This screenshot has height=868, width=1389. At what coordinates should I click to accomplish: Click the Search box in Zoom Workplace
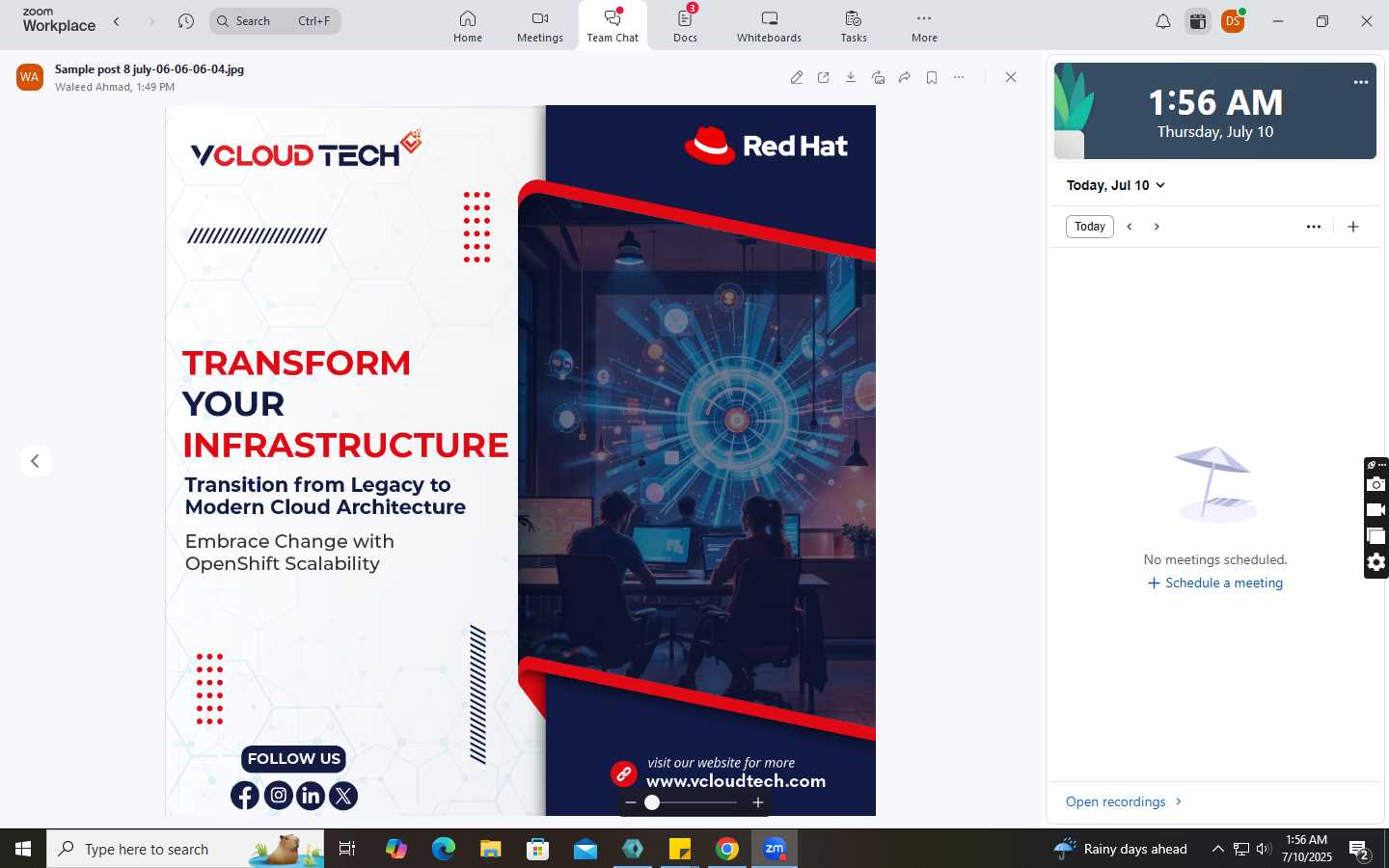(x=275, y=21)
